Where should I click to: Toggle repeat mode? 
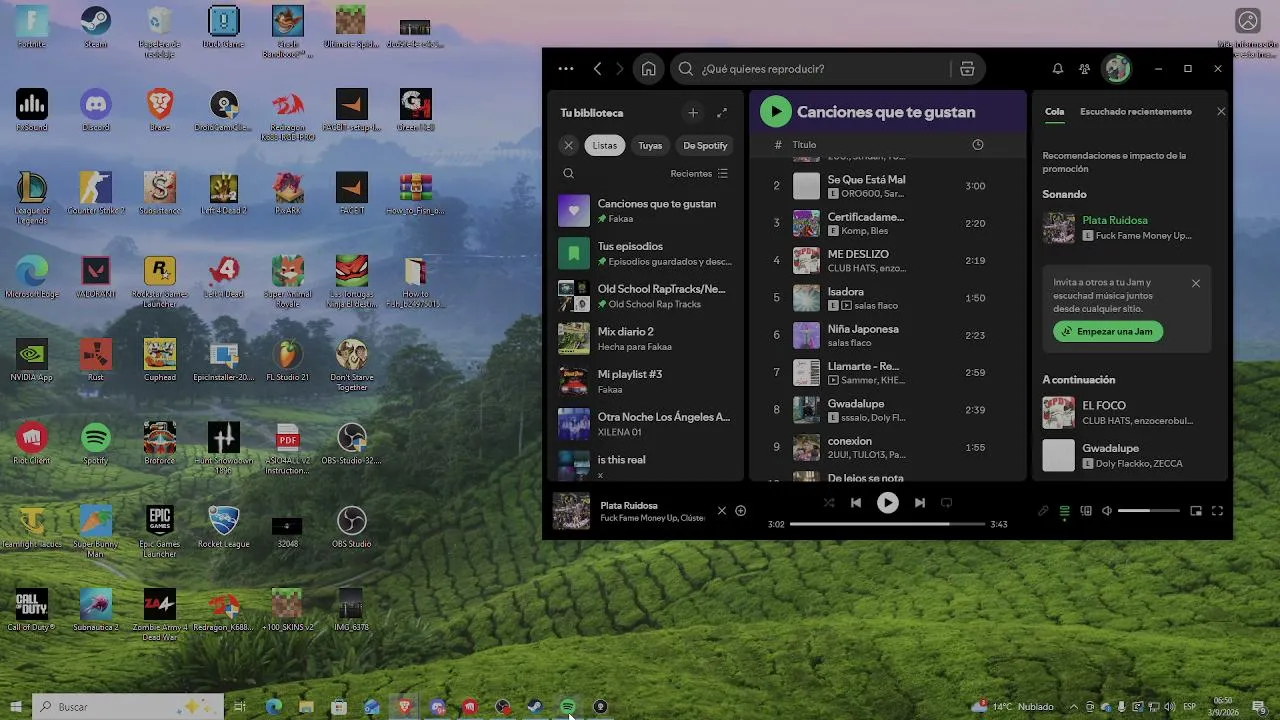click(x=946, y=503)
